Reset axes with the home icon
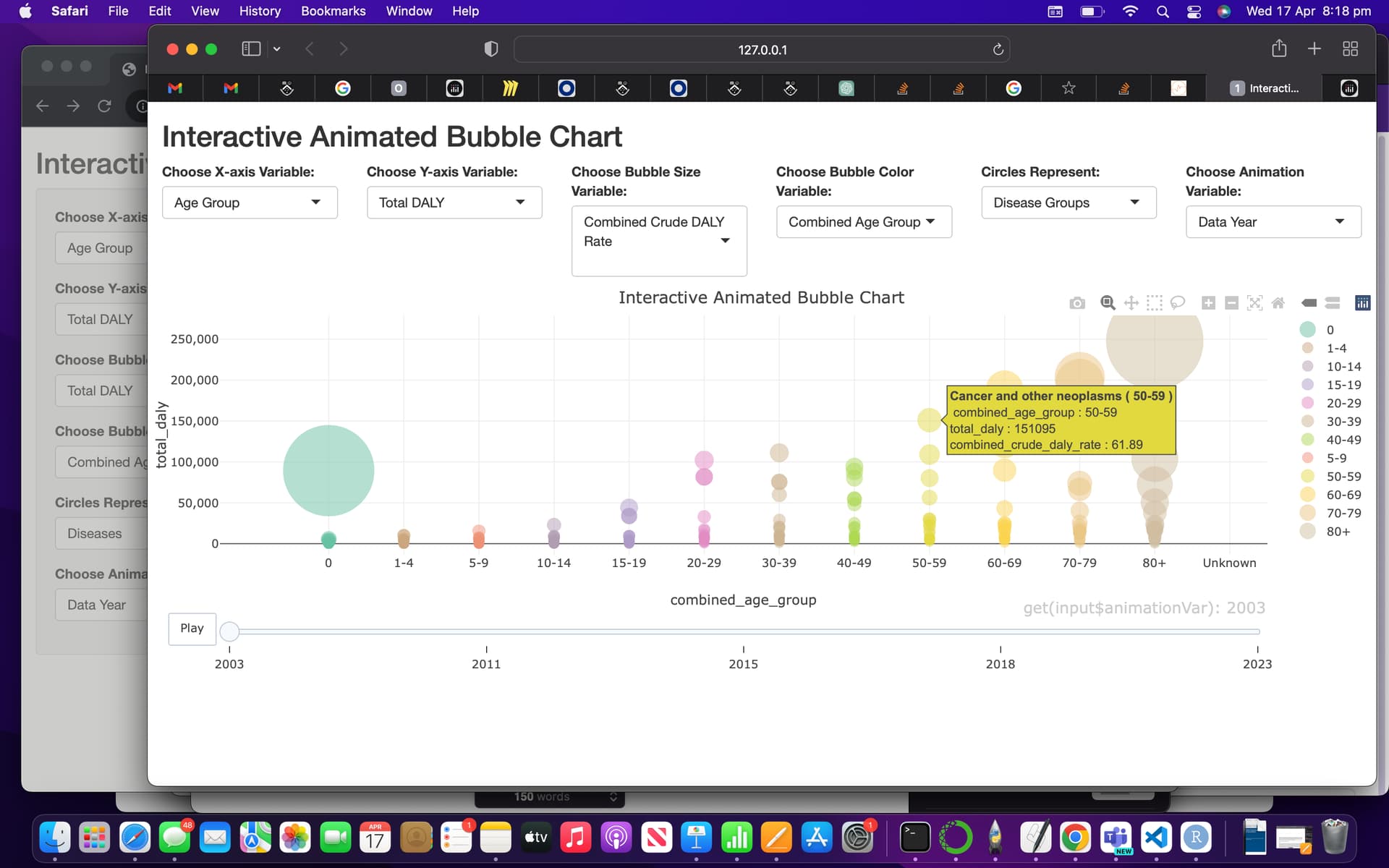This screenshot has height=868, width=1389. pos(1278,303)
